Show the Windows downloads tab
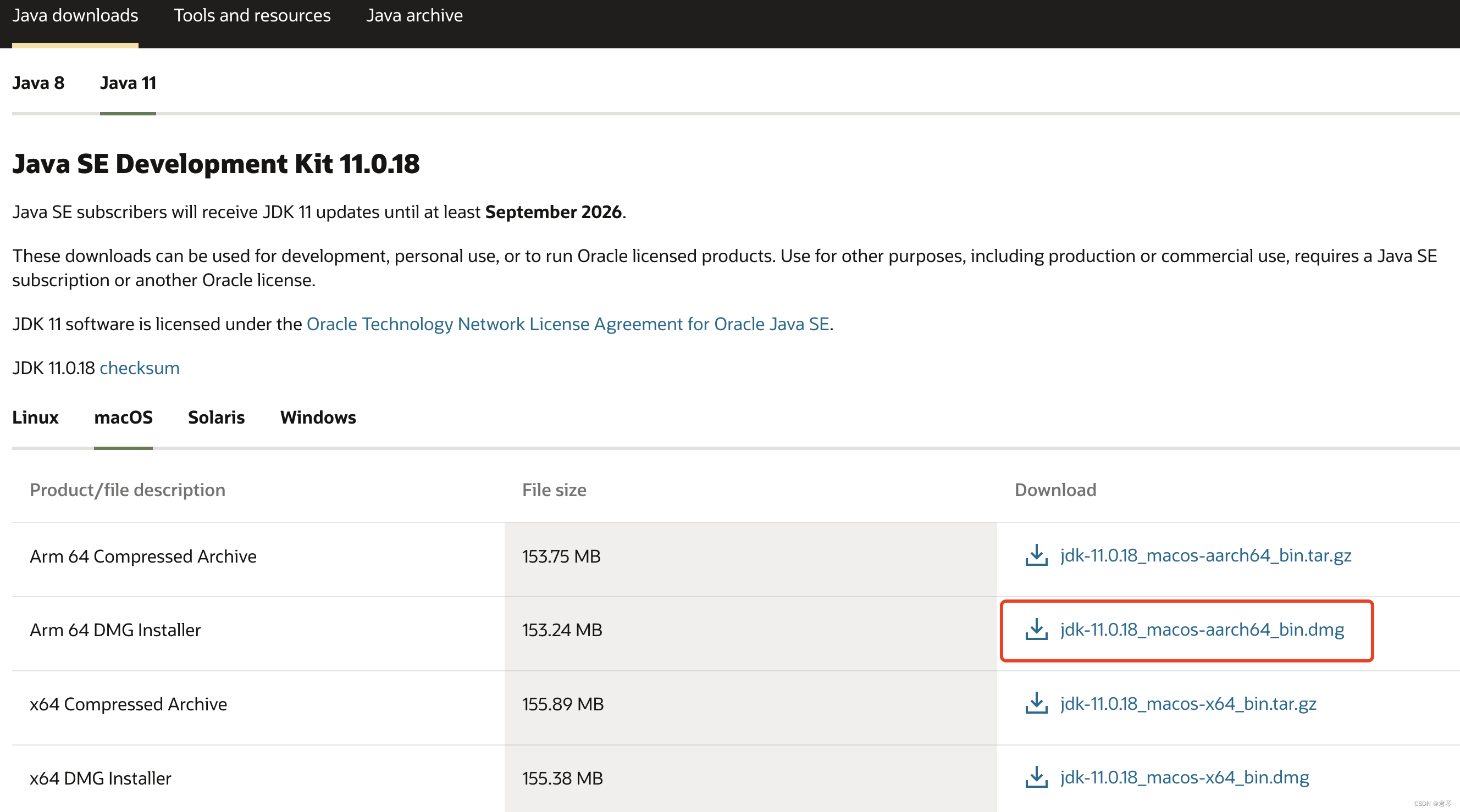This screenshot has height=812, width=1460. (317, 418)
